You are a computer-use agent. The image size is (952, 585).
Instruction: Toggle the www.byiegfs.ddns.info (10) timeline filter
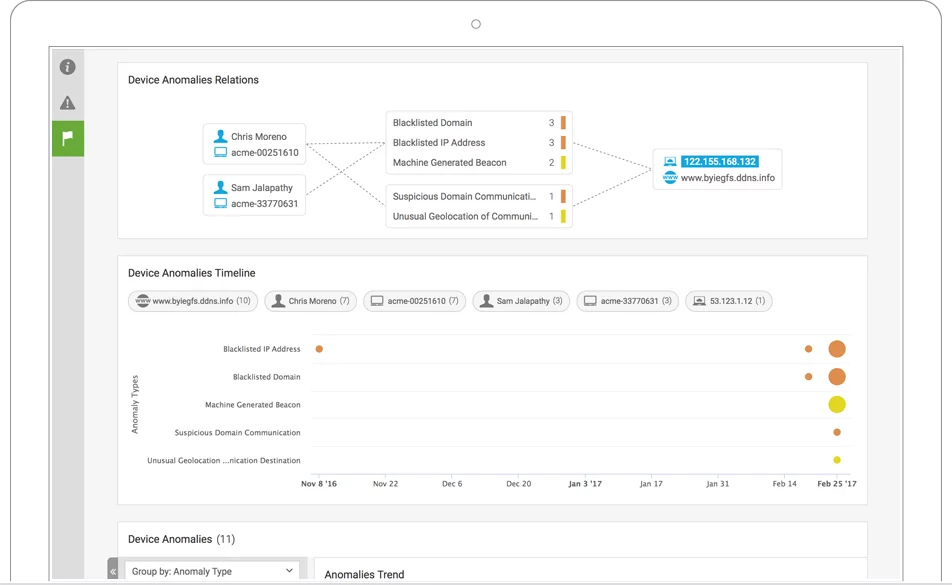(193, 301)
